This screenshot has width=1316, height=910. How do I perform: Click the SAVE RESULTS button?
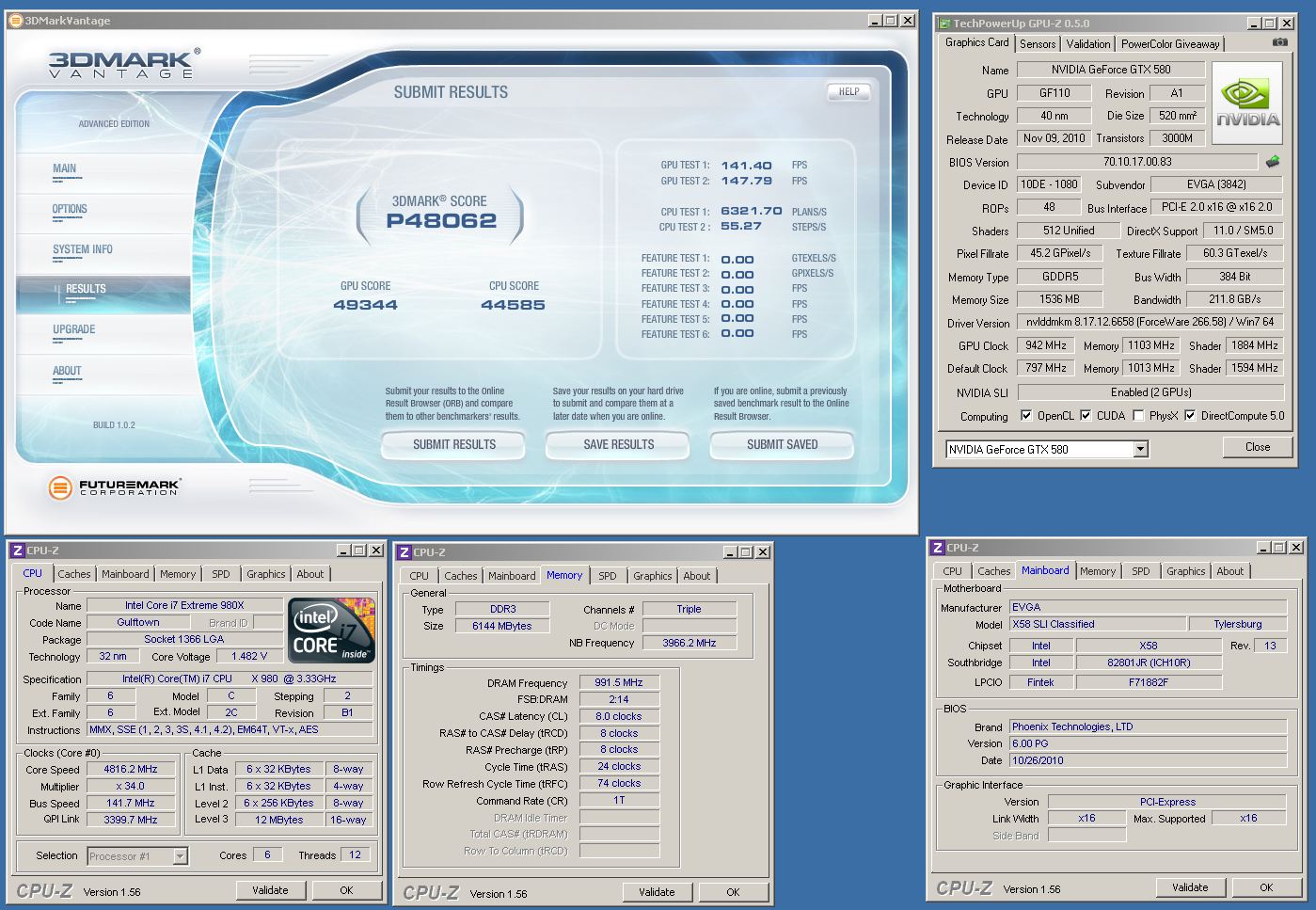[618, 444]
